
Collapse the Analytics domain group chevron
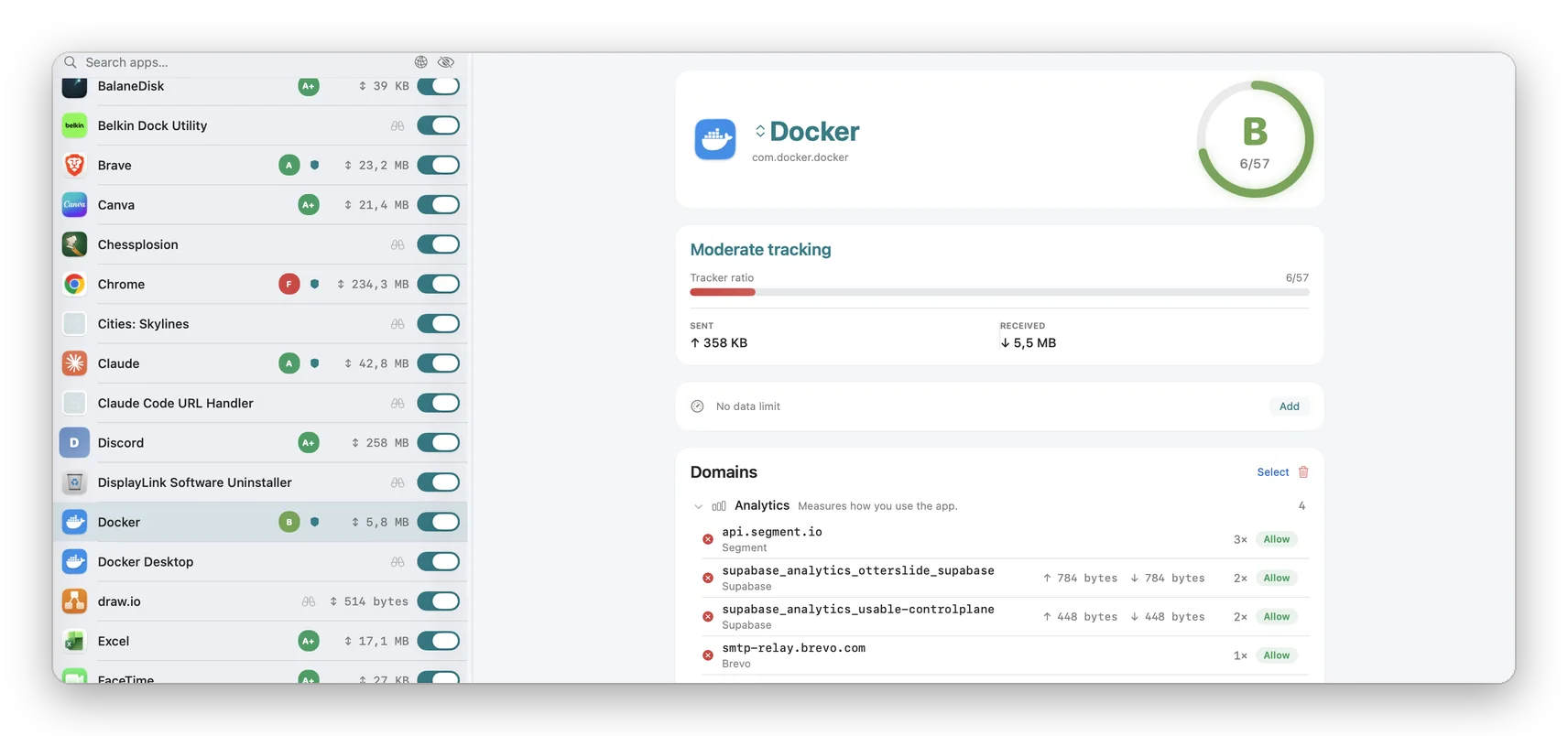click(699, 506)
